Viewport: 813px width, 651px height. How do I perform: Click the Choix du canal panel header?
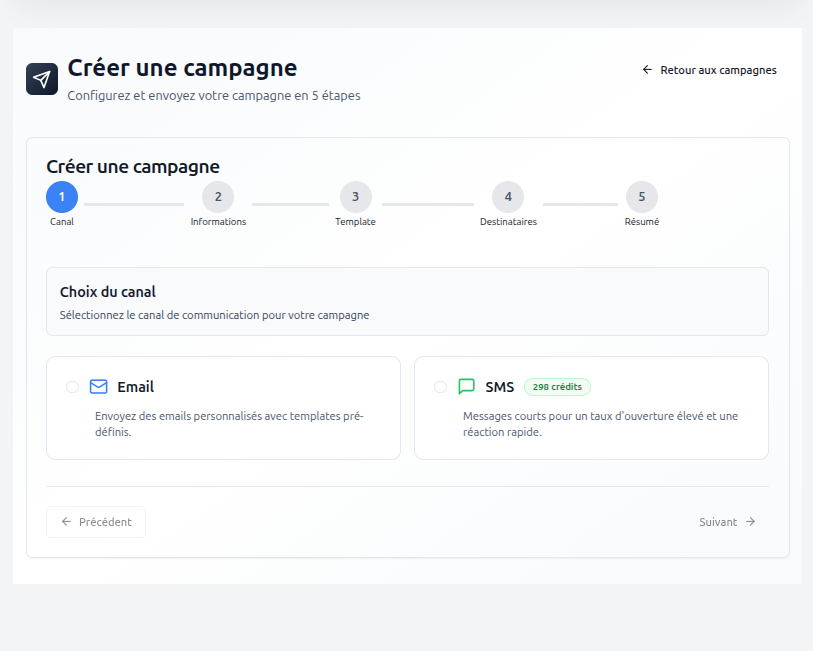[x=407, y=301]
